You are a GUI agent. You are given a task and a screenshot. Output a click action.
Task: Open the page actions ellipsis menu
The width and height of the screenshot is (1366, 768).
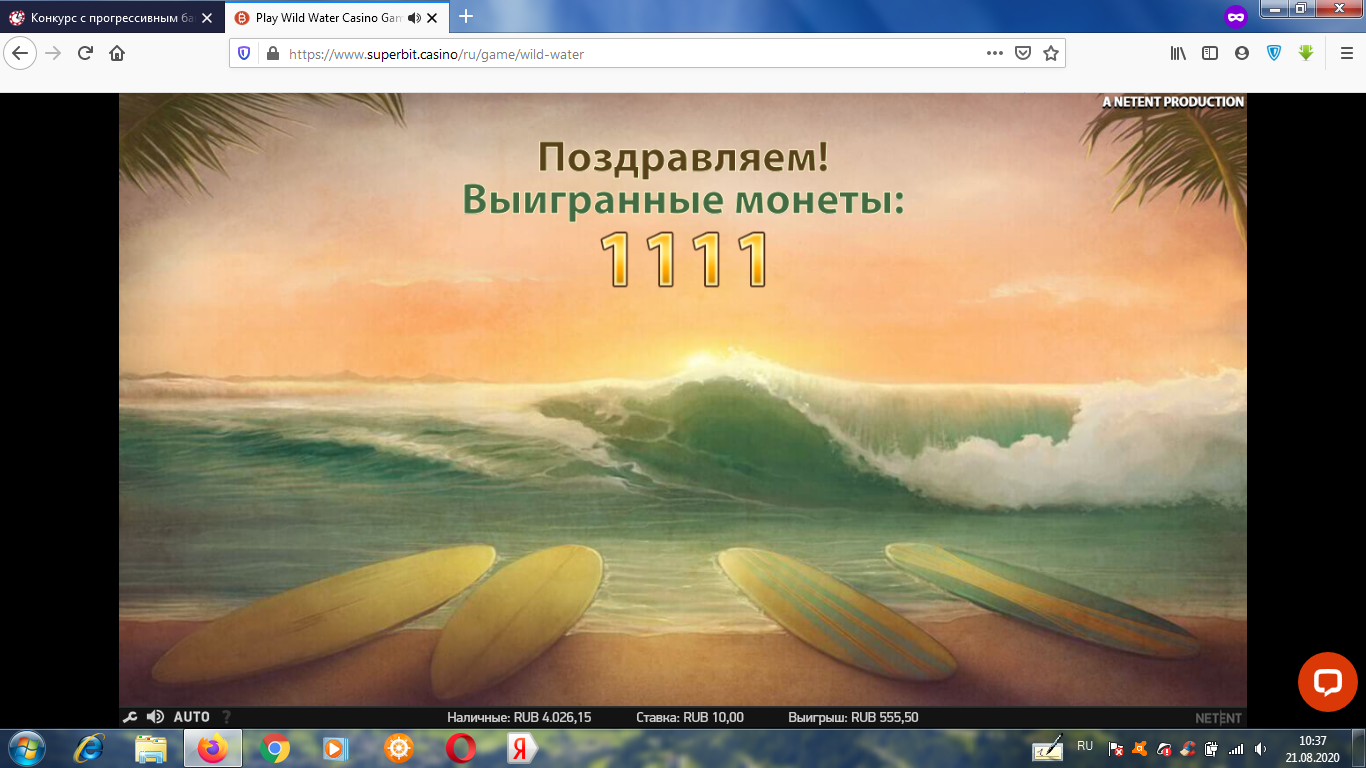(x=994, y=53)
